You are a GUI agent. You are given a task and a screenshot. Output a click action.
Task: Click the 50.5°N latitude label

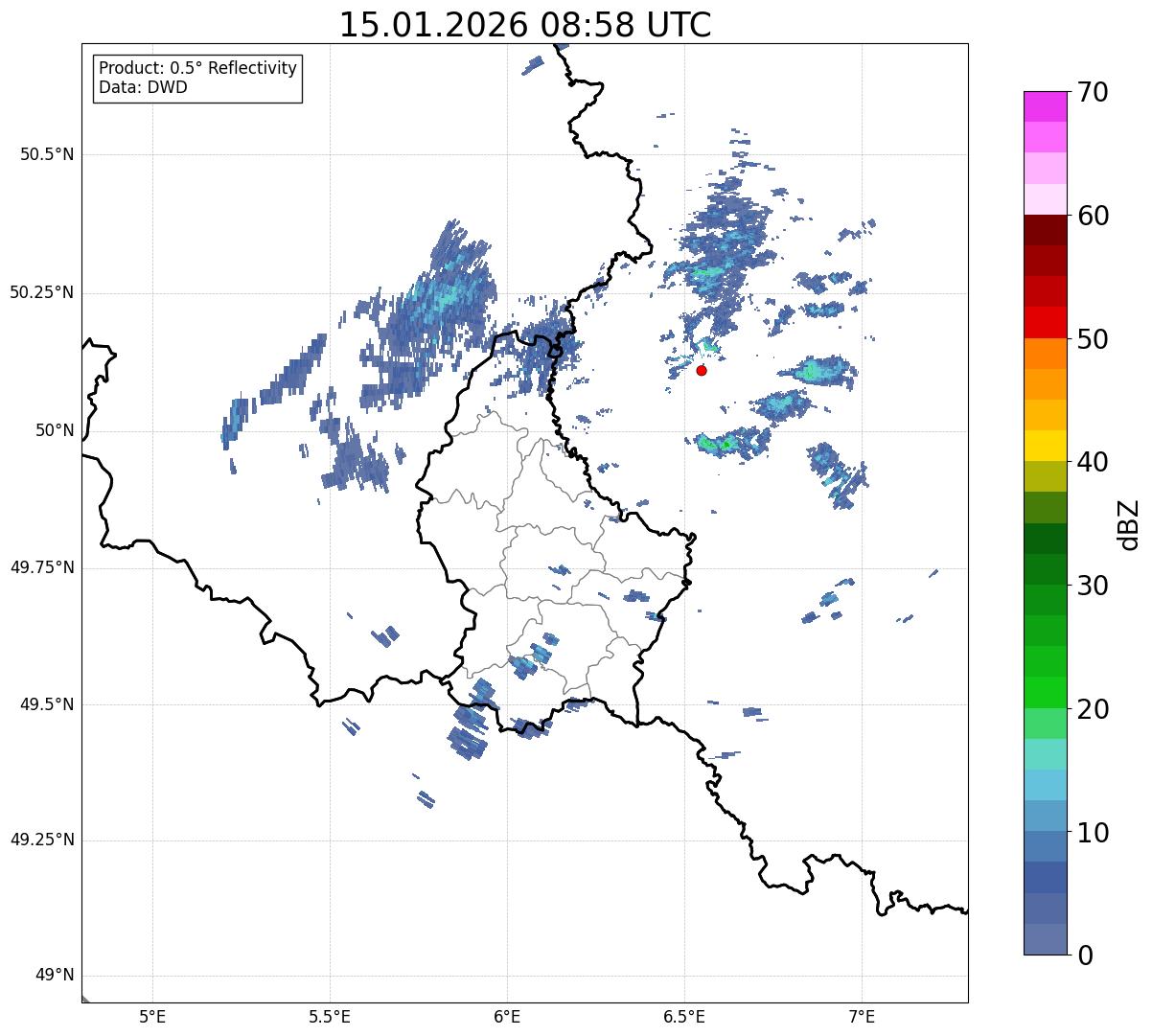[x=47, y=155]
